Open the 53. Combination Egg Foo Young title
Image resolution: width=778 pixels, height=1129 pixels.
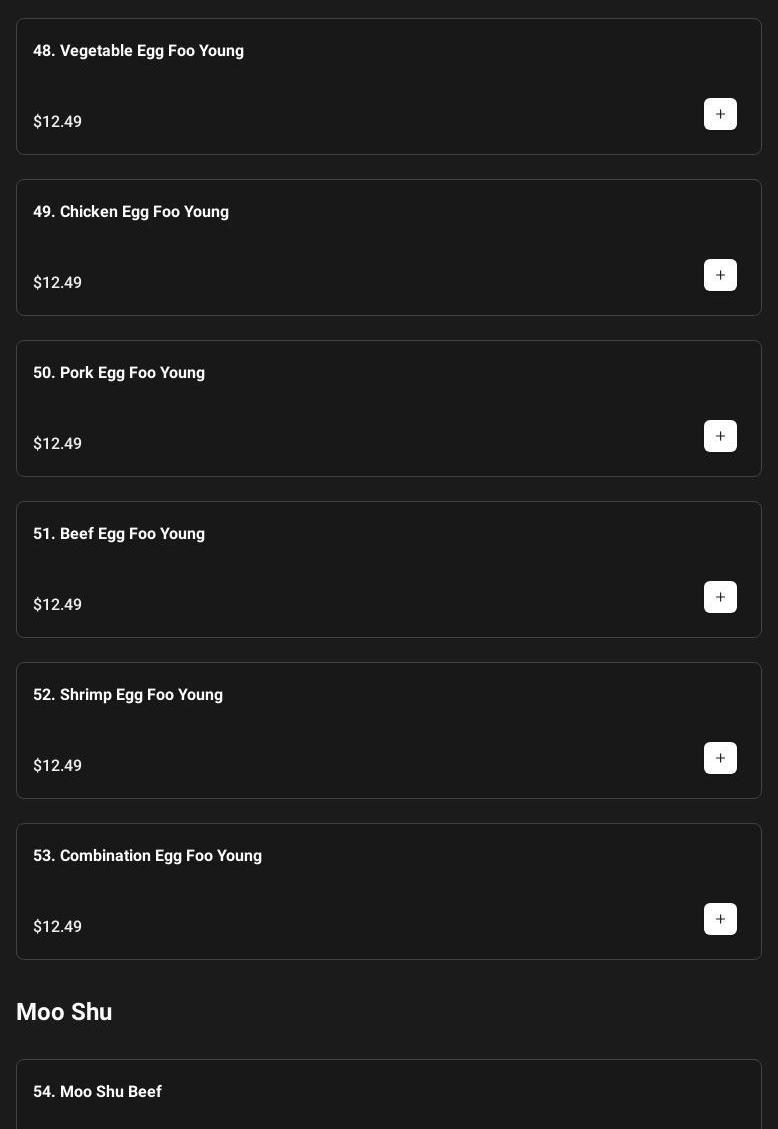pos(147,856)
